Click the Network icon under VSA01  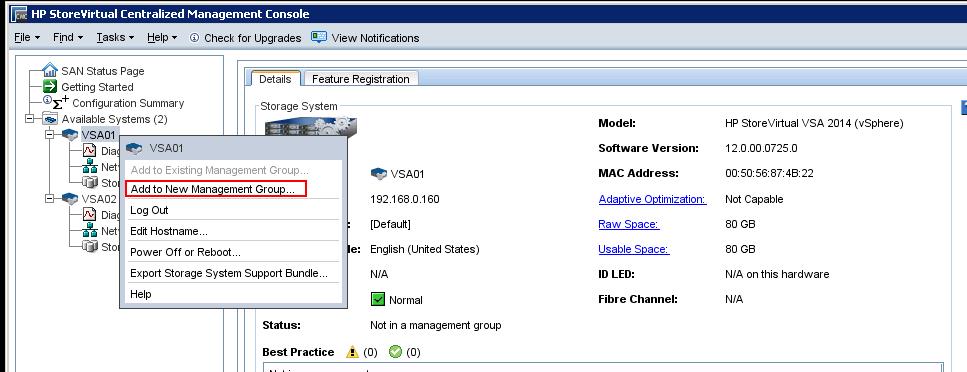click(x=90, y=166)
